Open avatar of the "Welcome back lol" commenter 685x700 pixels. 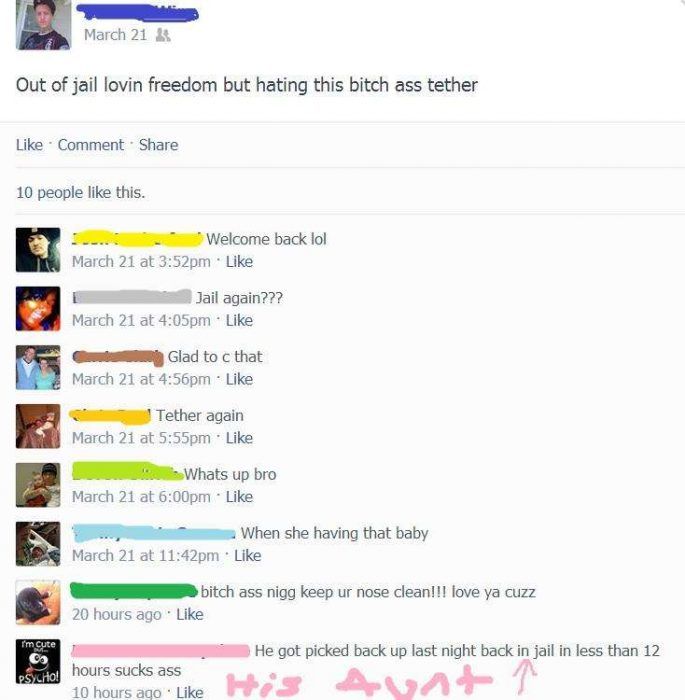pyautogui.click(x=38, y=250)
